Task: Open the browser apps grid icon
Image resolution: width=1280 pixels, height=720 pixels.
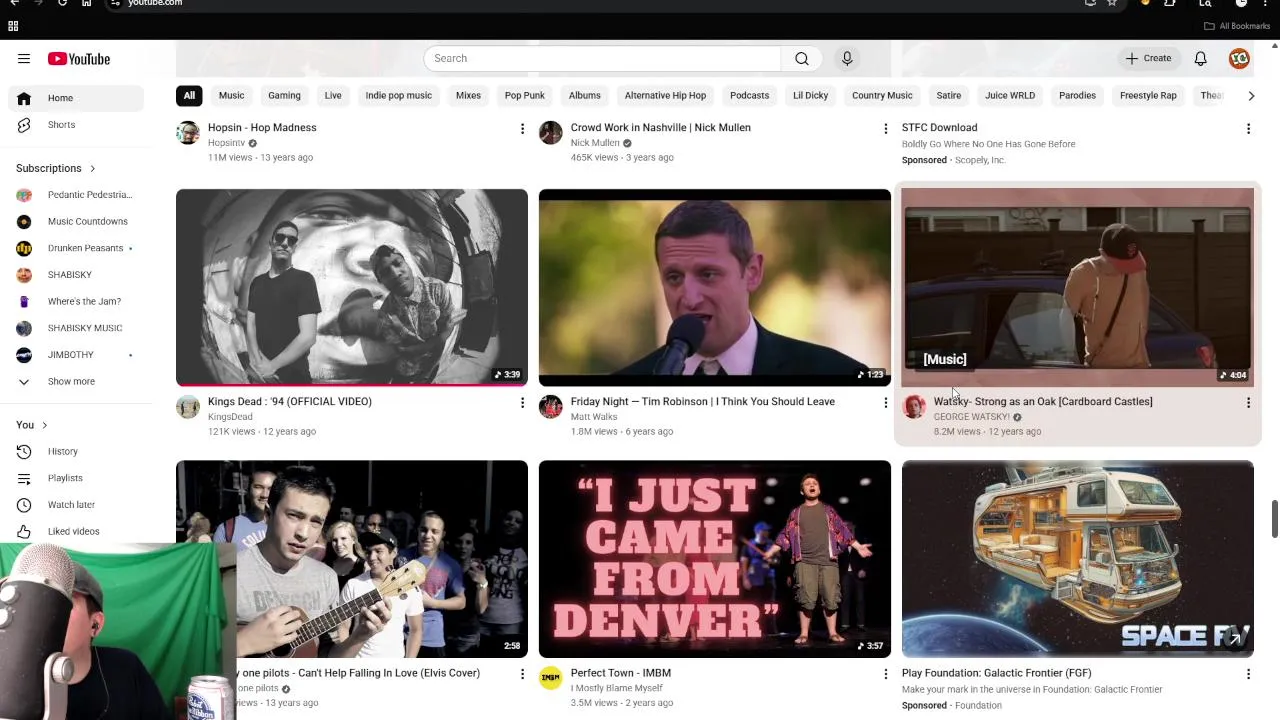Action: click(x=13, y=26)
